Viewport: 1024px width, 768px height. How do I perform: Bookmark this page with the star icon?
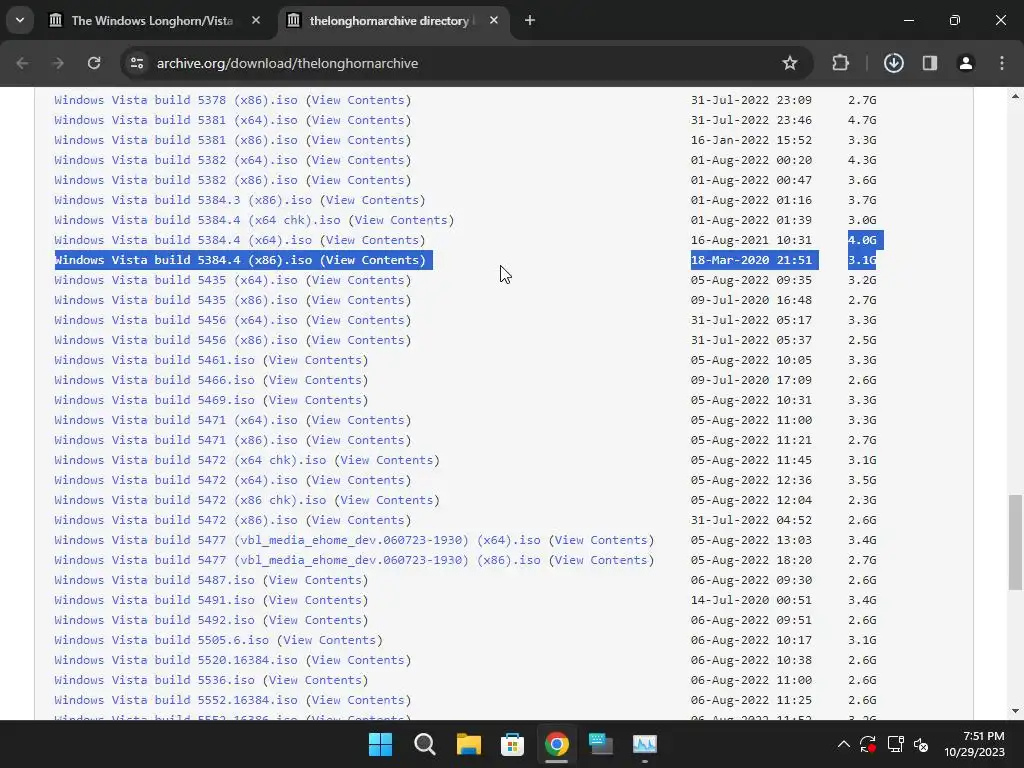[790, 63]
